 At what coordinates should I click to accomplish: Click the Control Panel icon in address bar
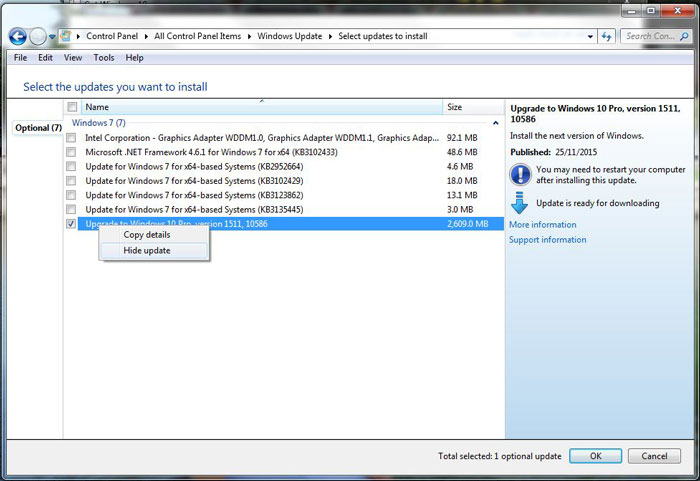pyautogui.click(x=66, y=36)
